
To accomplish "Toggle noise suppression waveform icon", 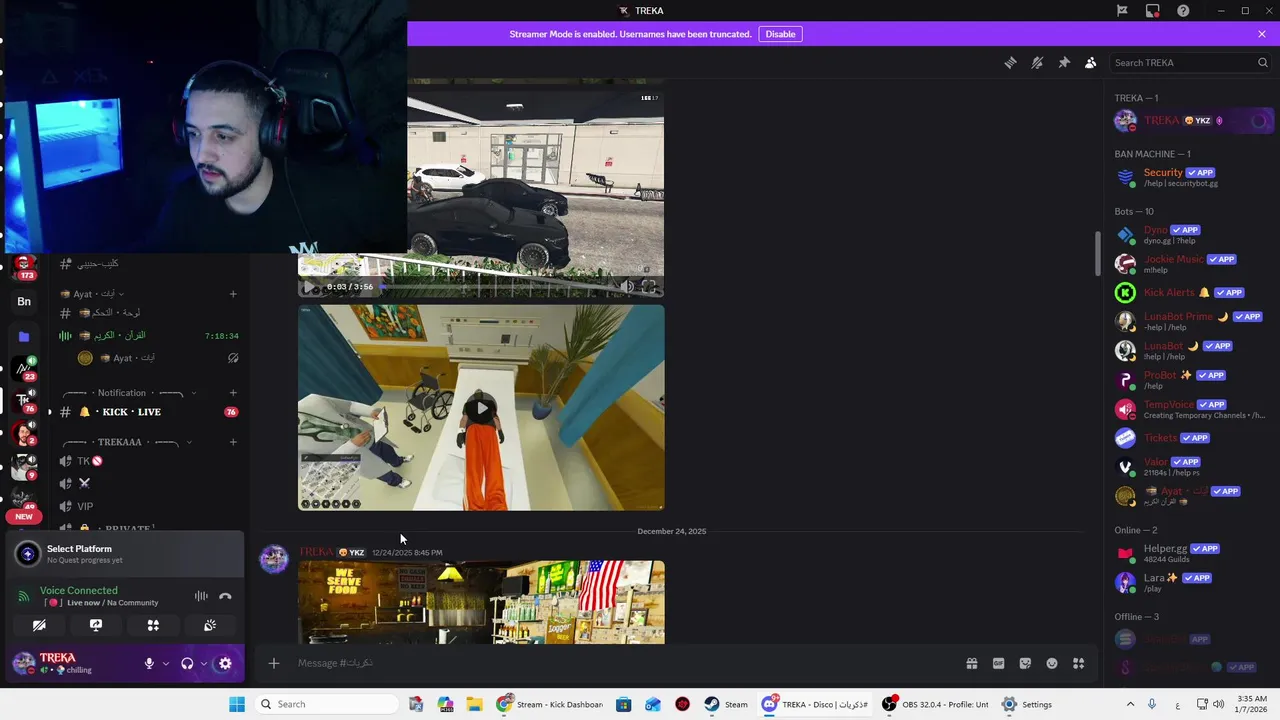I will [x=201, y=596].
